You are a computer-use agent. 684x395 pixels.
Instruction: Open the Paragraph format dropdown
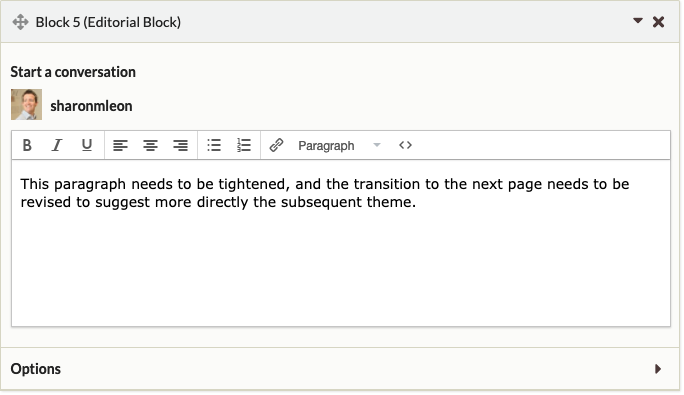(339, 145)
